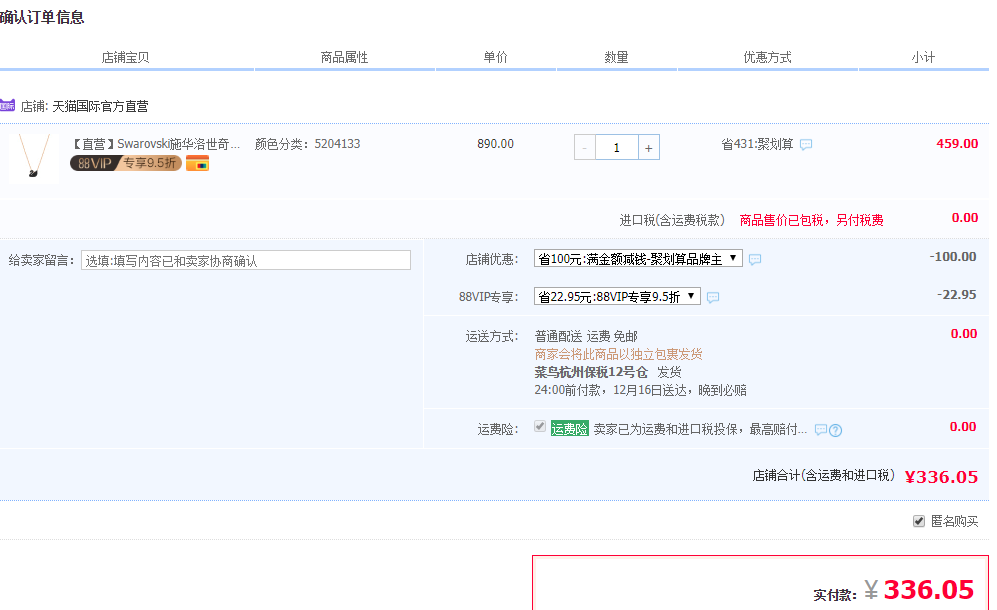This screenshot has width=997, height=610.
Task: Open the question mark help icon for 运费险
Action: [835, 429]
